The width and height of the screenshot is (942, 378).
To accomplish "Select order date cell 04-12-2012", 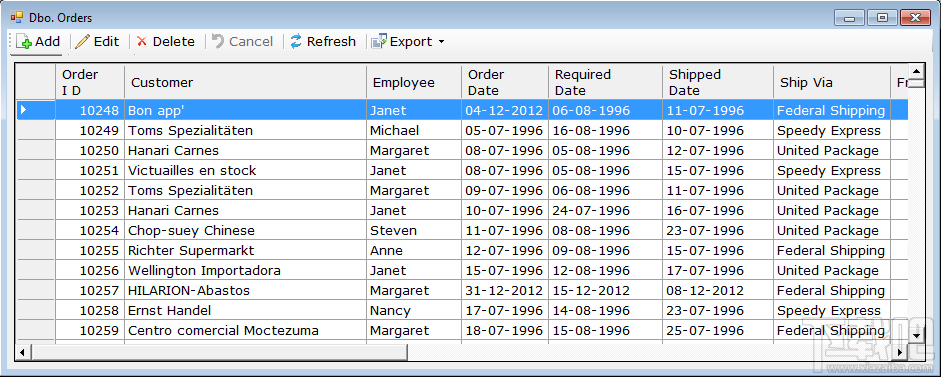I will coord(505,110).
